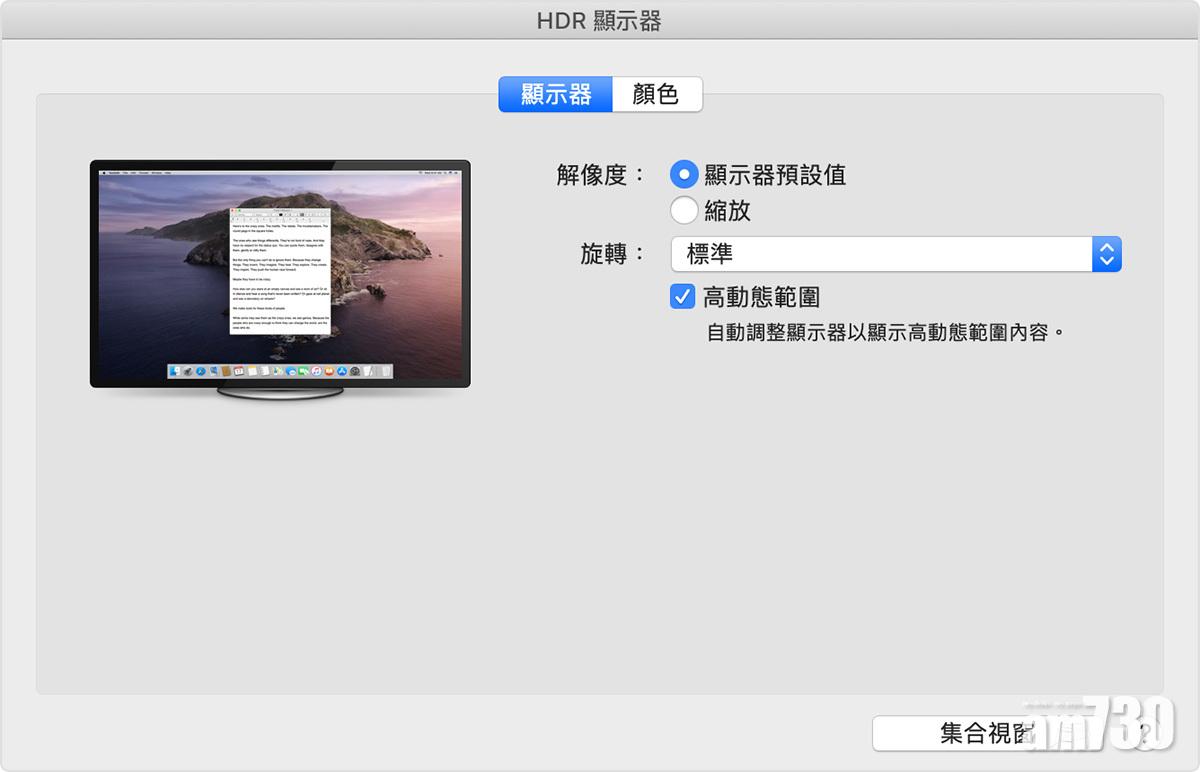The image size is (1200, 772).
Task: Click the Music icon in the preview dock
Action: click(x=316, y=371)
